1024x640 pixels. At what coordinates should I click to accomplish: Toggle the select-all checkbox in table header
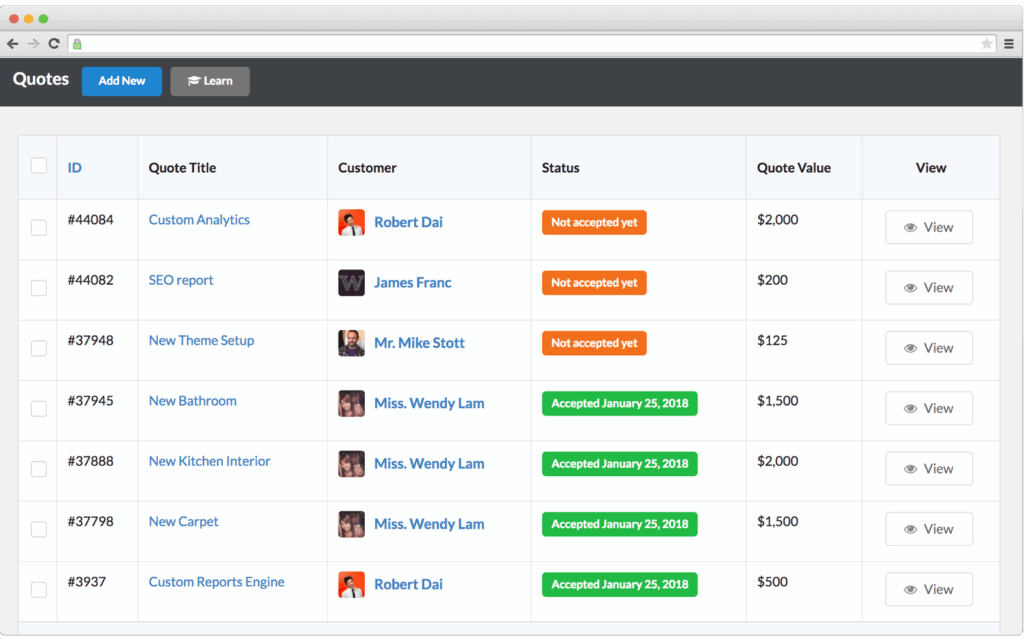(39, 165)
